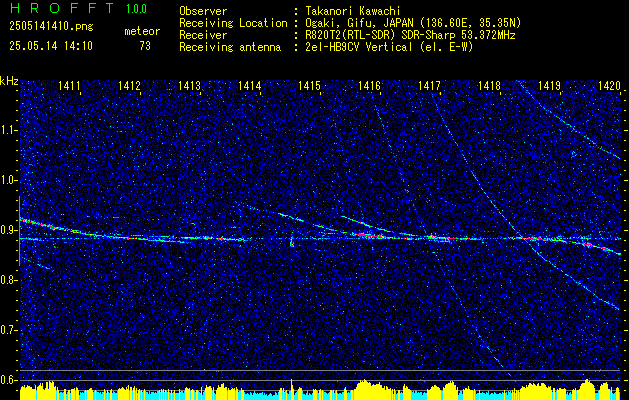
Task: Click the 1415 time marker
Action: coord(309,85)
